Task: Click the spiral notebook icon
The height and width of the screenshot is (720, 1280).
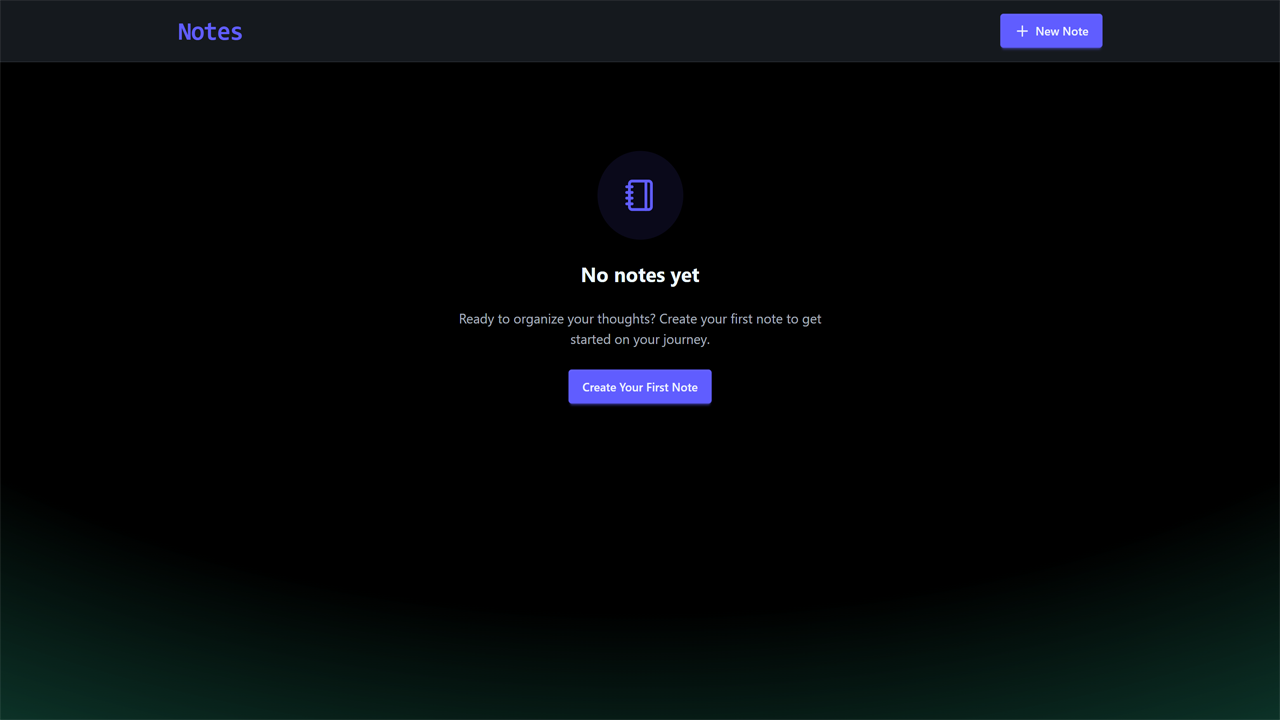Action: pyautogui.click(x=640, y=195)
